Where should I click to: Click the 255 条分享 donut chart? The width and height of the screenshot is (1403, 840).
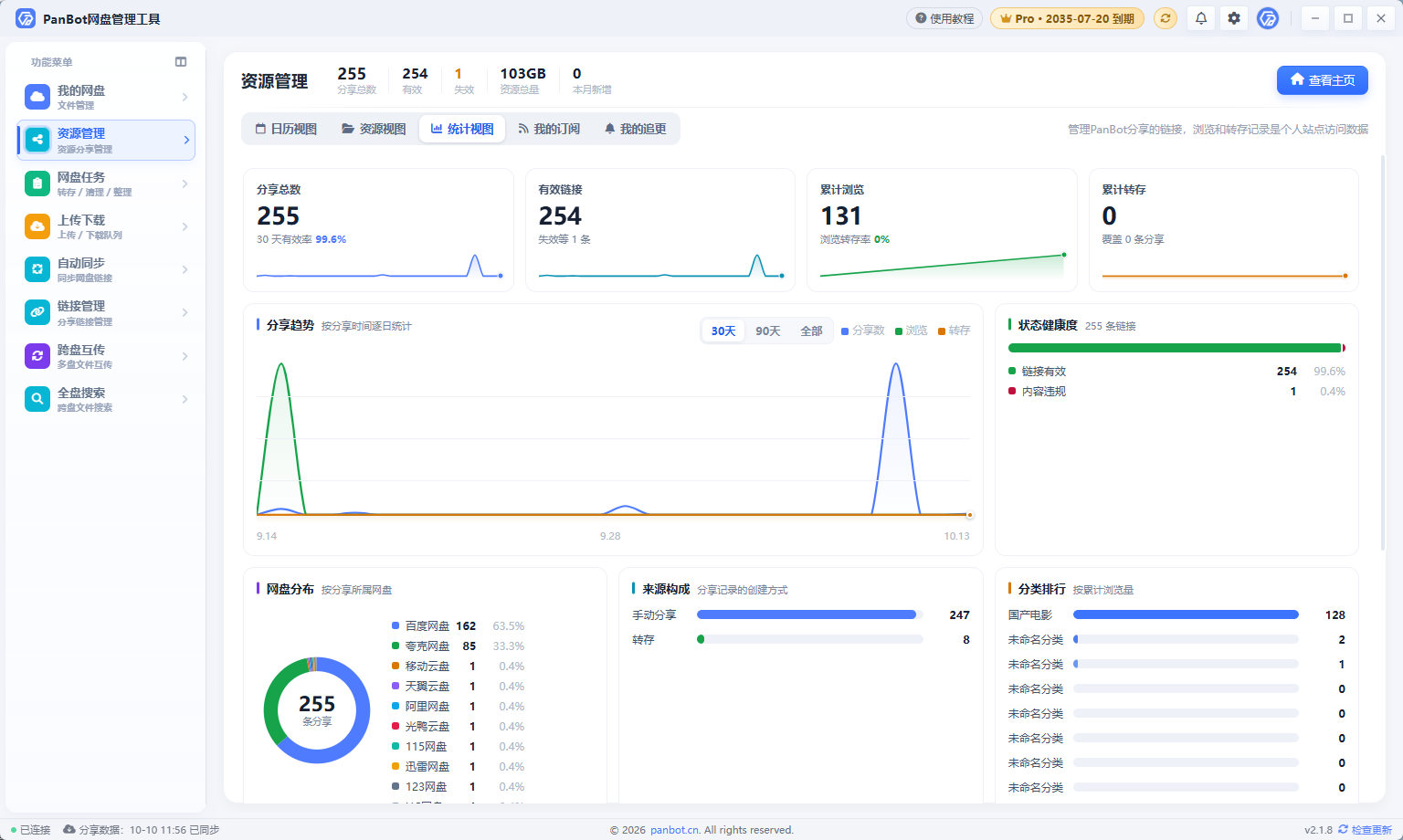[317, 710]
